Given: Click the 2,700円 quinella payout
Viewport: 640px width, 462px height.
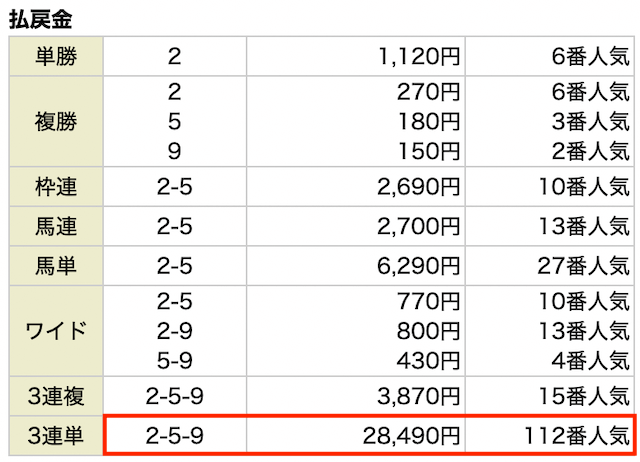Looking at the screenshot, I should [418, 227].
